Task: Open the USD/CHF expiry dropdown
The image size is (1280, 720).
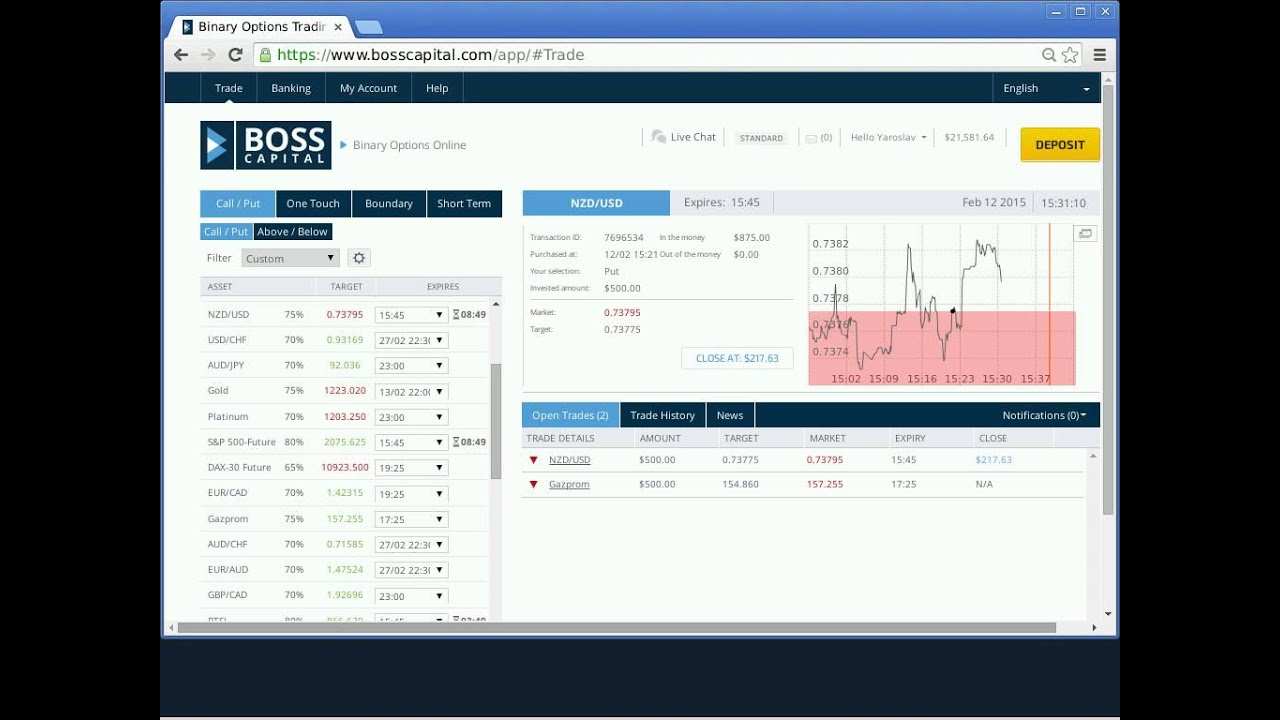Action: [x=410, y=340]
